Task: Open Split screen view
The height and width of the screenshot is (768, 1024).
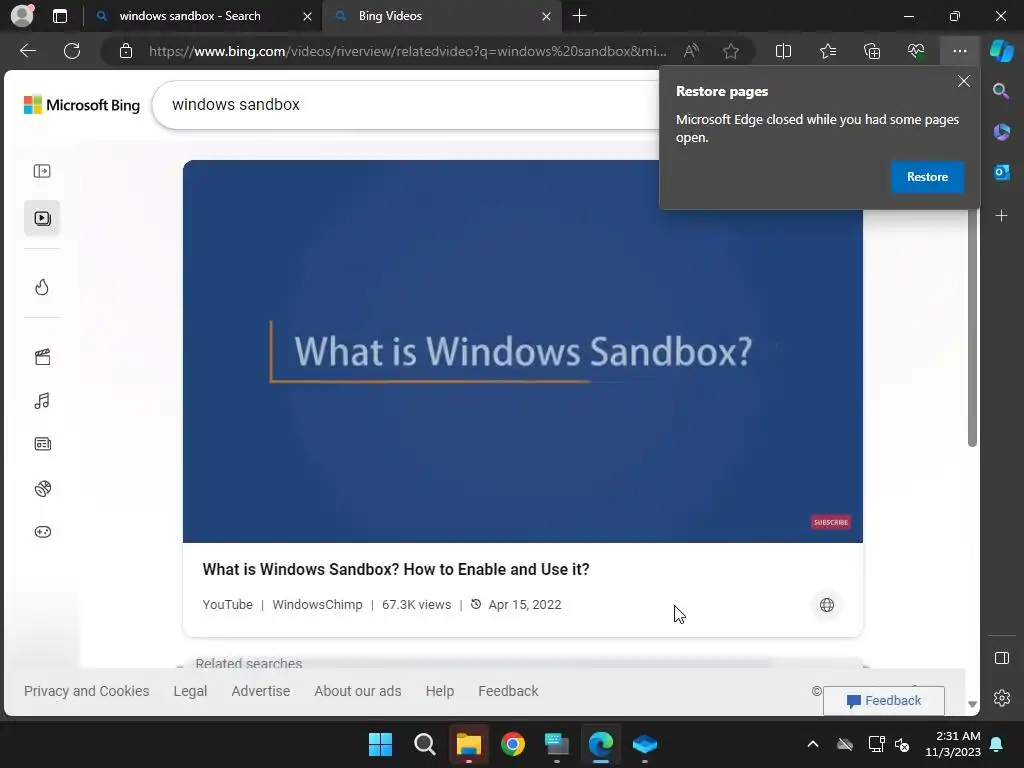Action: 783,51
